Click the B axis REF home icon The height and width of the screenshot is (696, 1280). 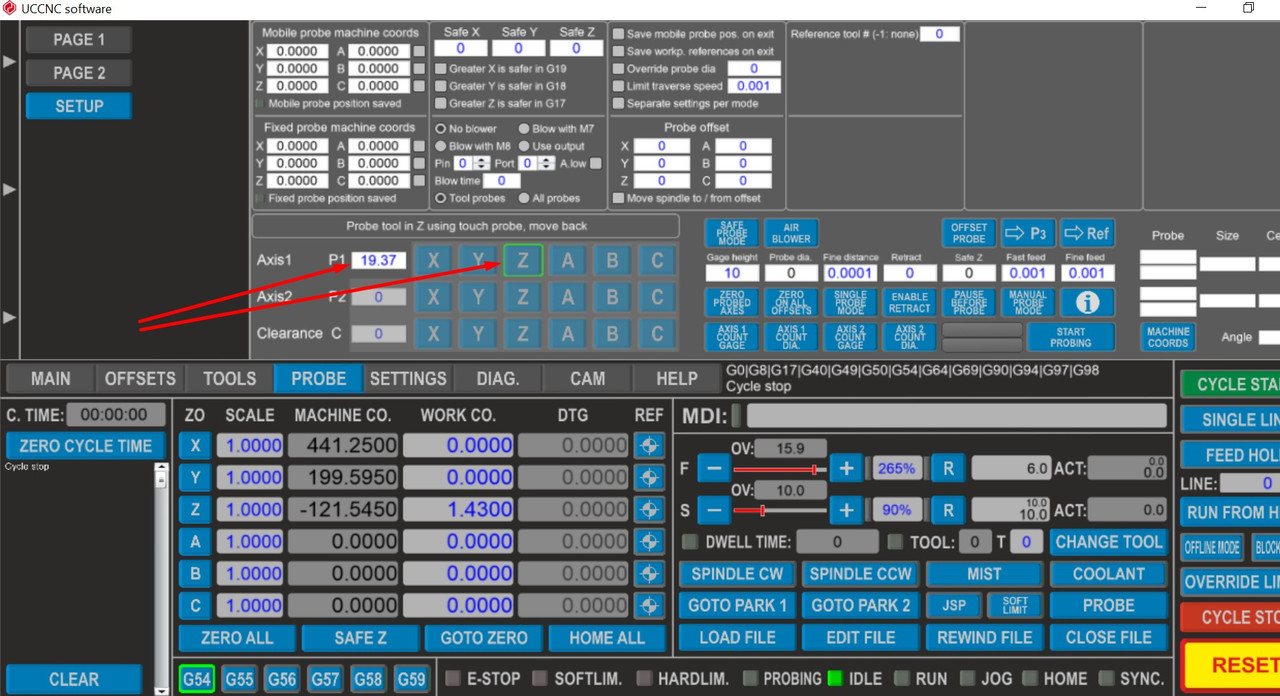tap(649, 574)
